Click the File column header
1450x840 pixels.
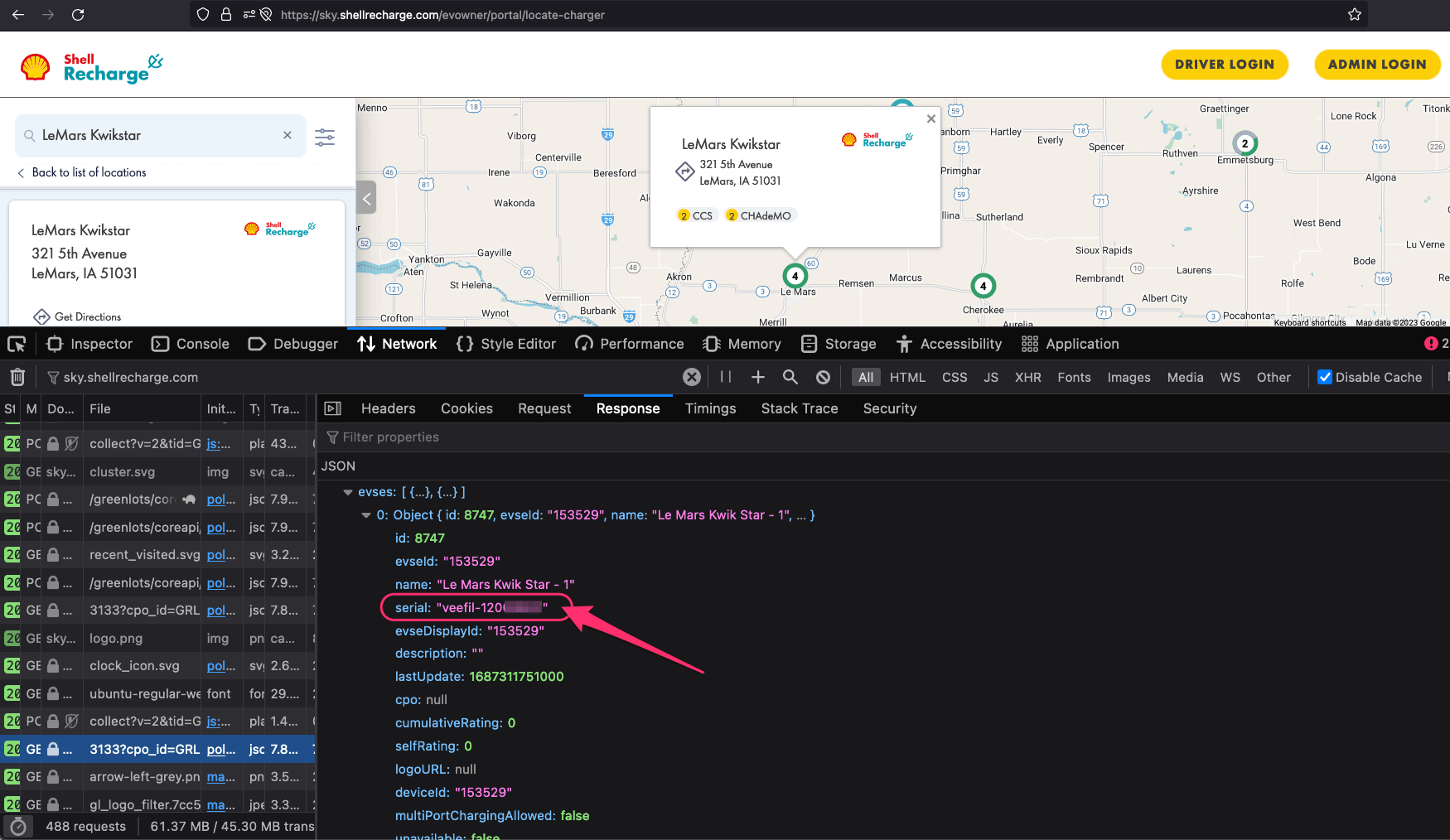143,408
